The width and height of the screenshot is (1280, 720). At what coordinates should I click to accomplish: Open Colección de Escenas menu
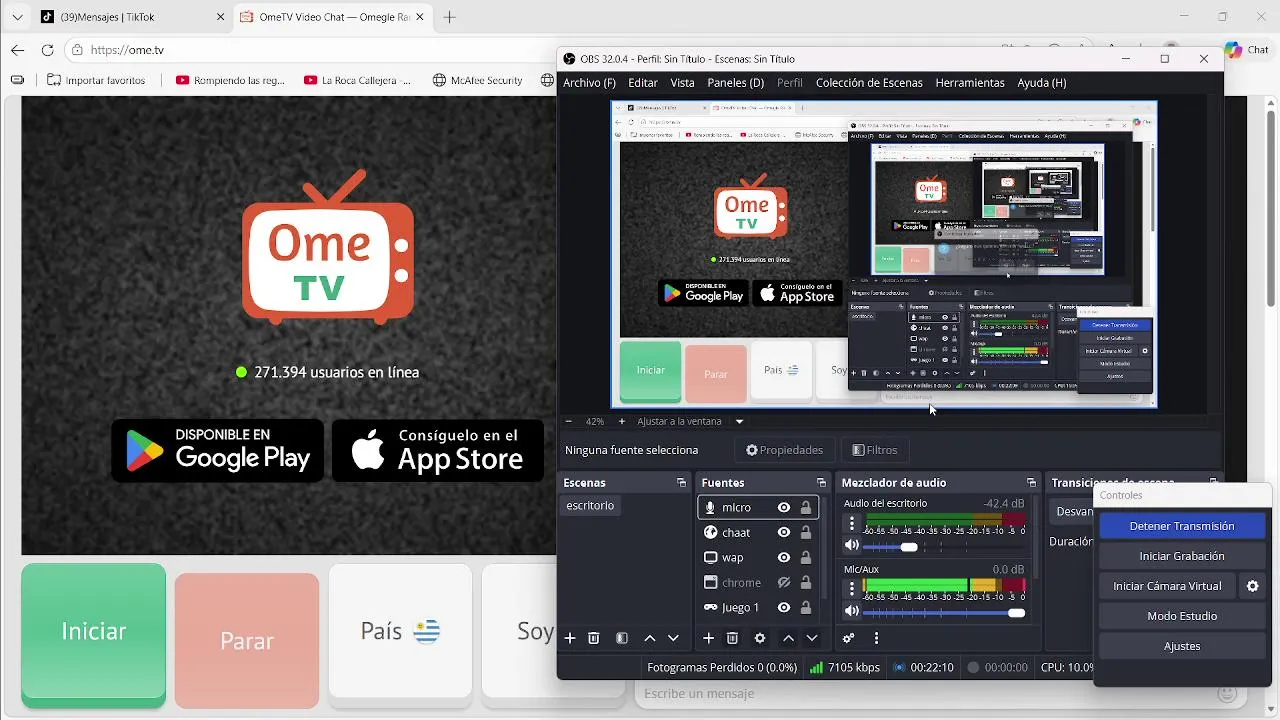click(x=869, y=83)
